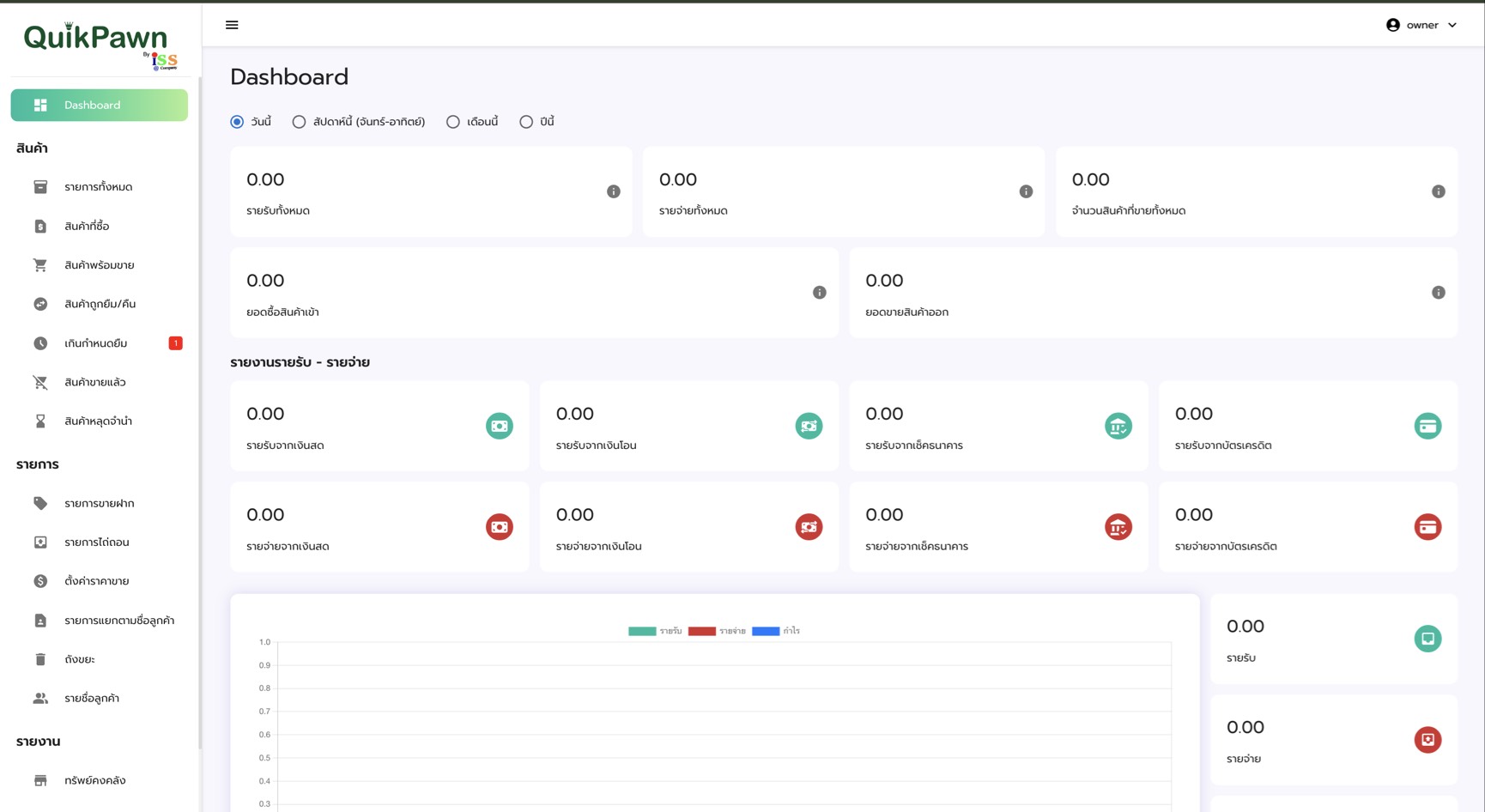Select the เดือนนี้ radio button
Screen dimensions: 1485x812
pyautogui.click(x=453, y=122)
